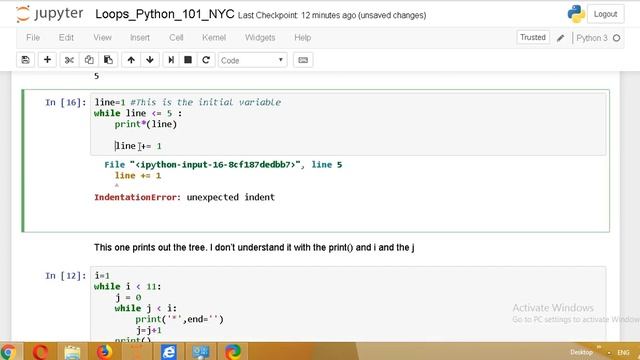Open the View menu
Image resolution: width=640 pixels, height=360 pixels.
click(102, 38)
